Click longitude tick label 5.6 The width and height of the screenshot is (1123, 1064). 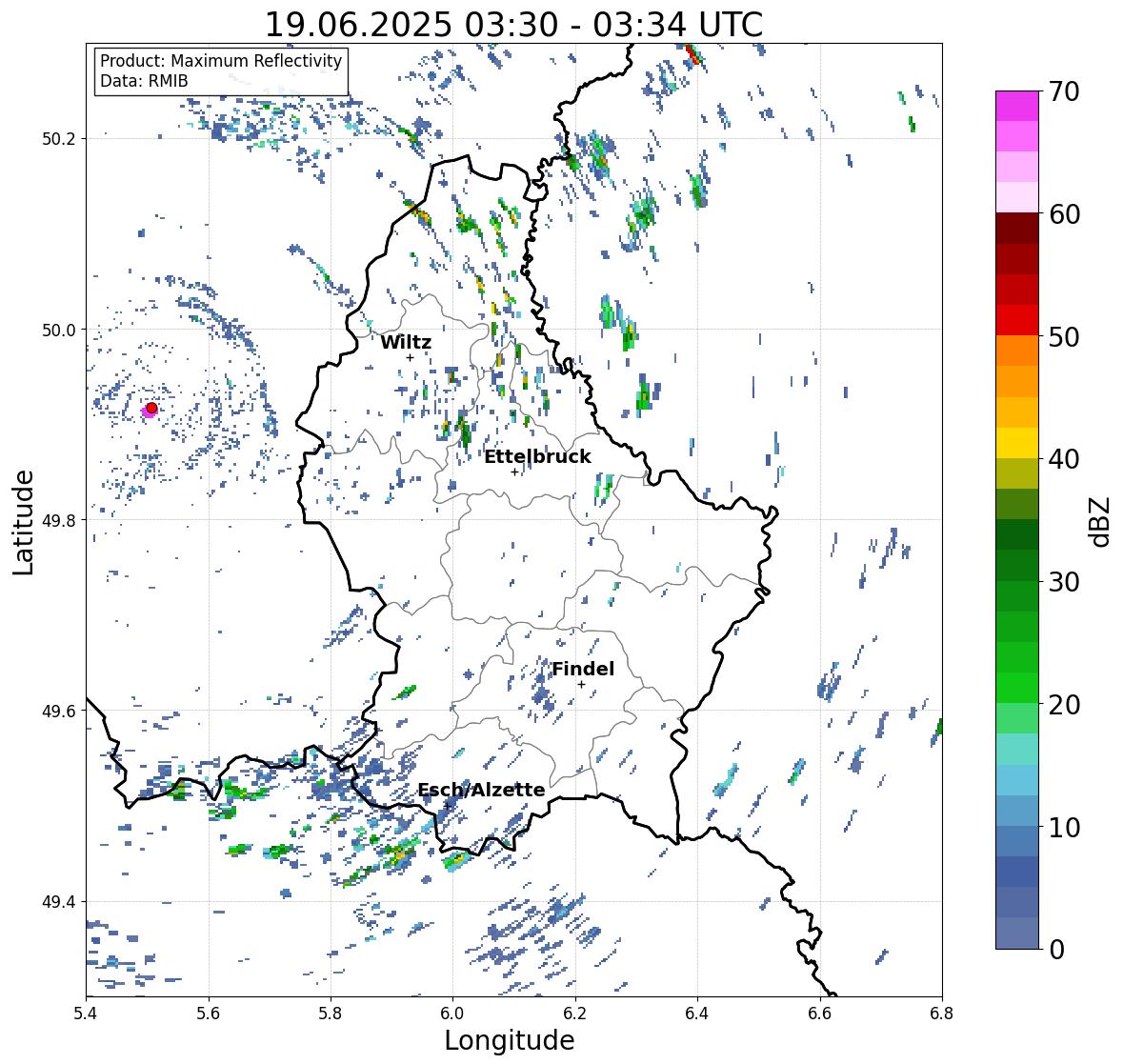point(209,1014)
